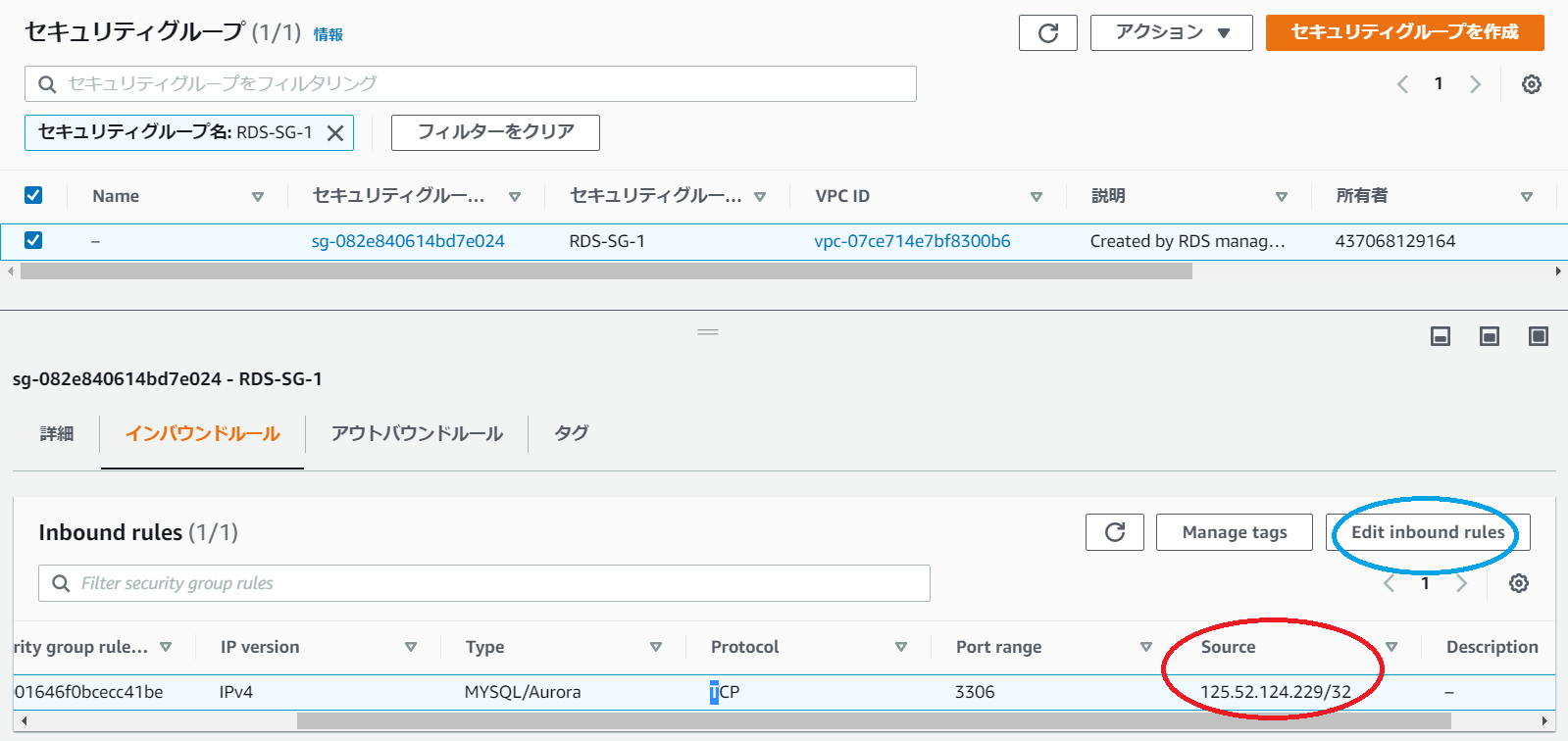The image size is (1568, 741).
Task: Select RDS-SG-1 group name cell
Action: pyautogui.click(x=607, y=241)
